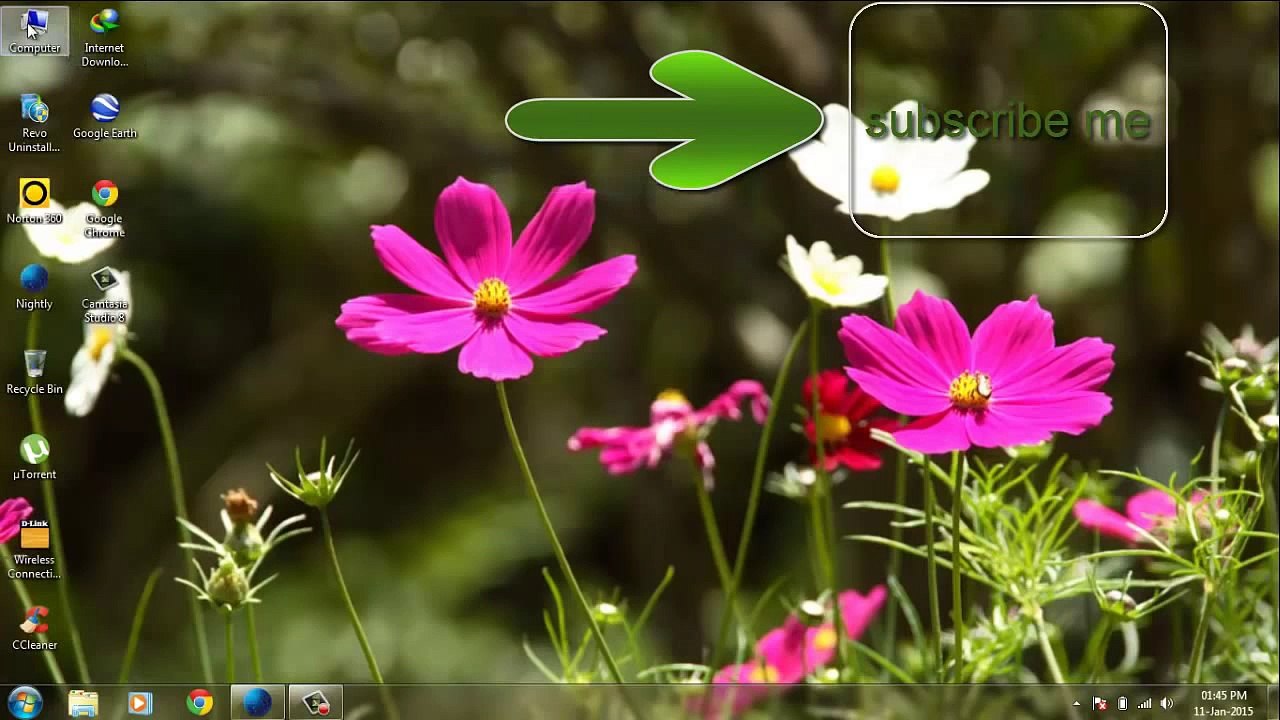Select the D-Link Wireless Connection shortcut
Viewport: 1280px width, 720px height.
[x=35, y=550]
